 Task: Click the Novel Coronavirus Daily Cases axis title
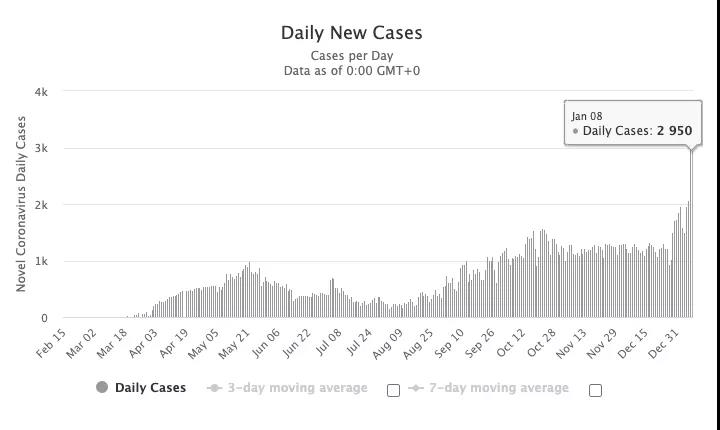point(21,204)
